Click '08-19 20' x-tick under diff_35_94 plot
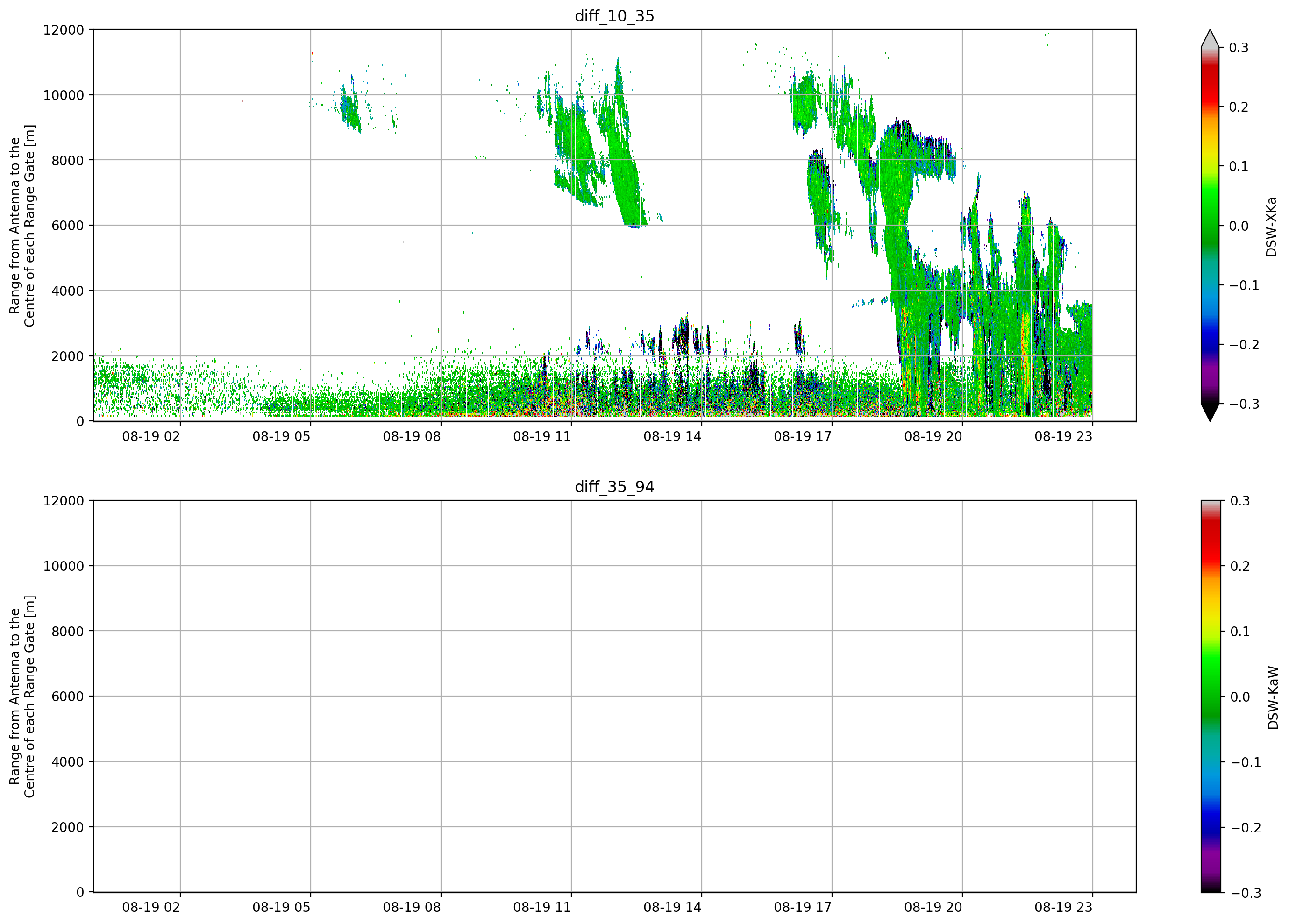Screen dimensions: 1289x924 [933, 908]
